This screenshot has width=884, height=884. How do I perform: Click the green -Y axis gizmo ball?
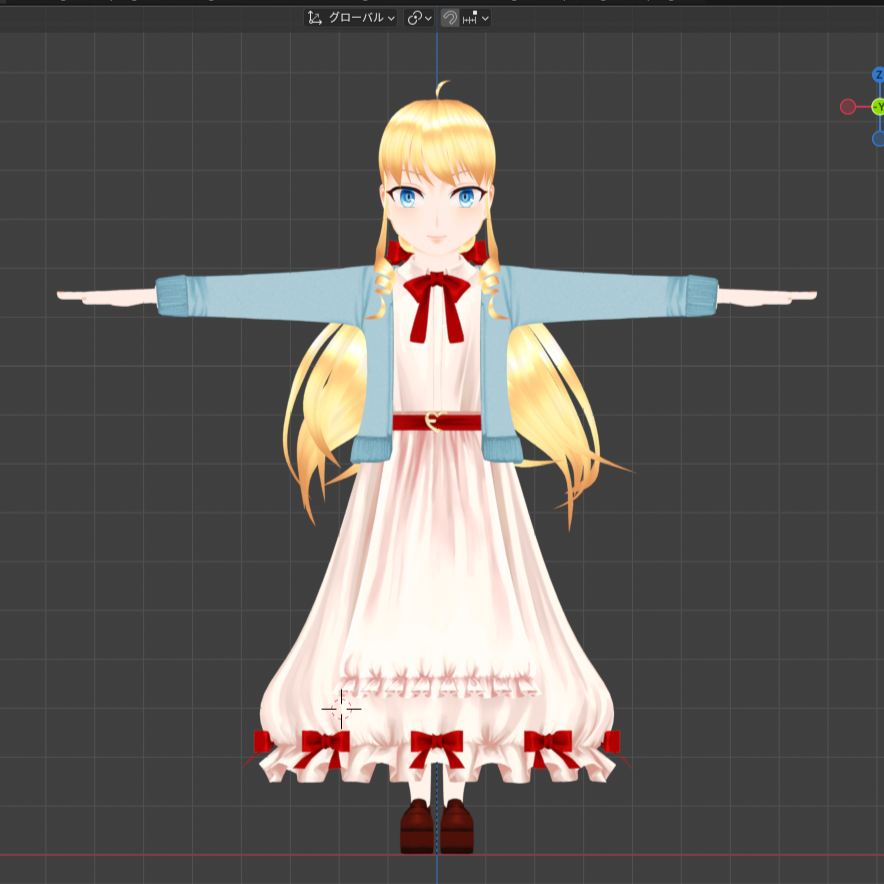[x=878, y=107]
